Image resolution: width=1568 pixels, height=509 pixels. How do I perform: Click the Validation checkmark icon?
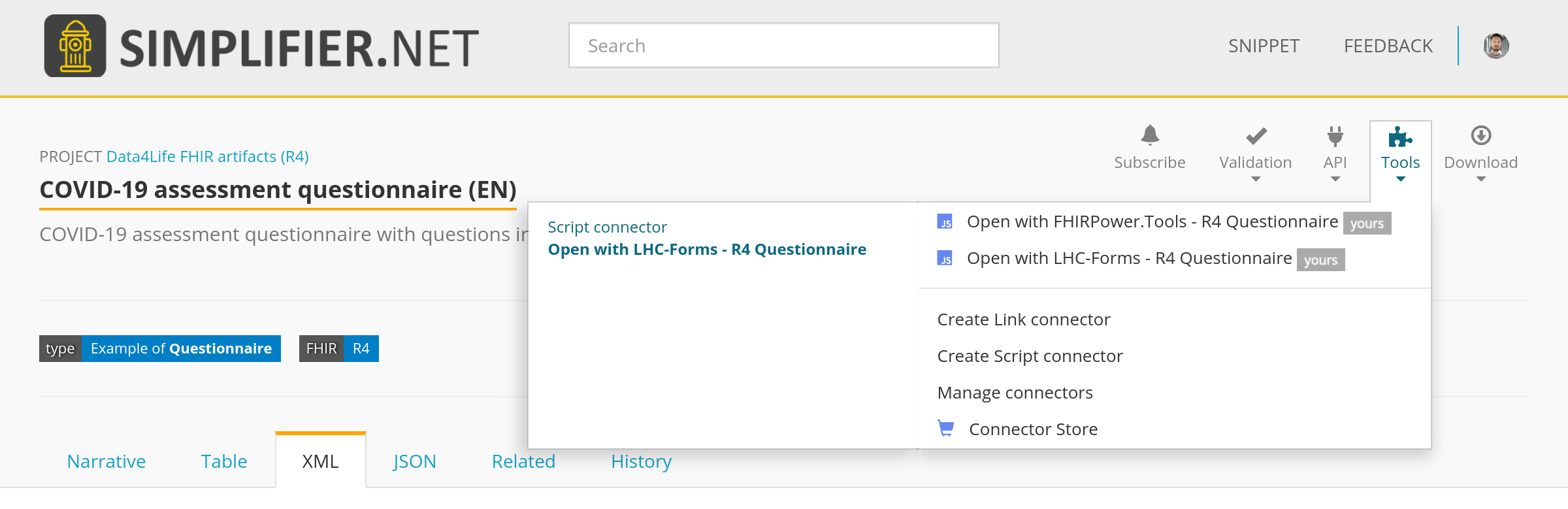pyautogui.click(x=1256, y=136)
